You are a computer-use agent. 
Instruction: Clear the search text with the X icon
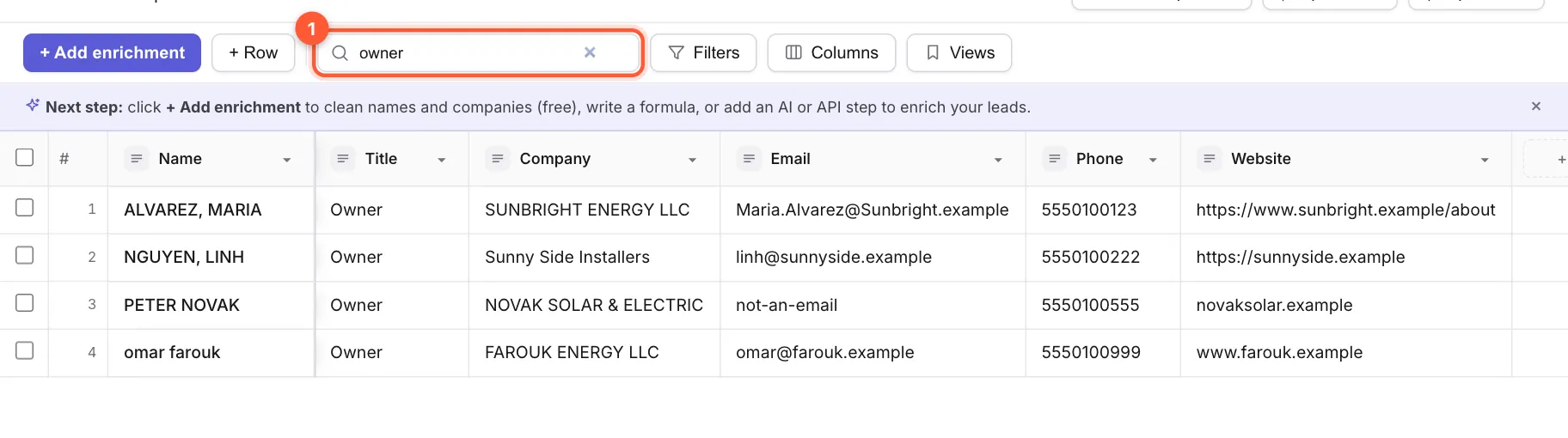[590, 52]
